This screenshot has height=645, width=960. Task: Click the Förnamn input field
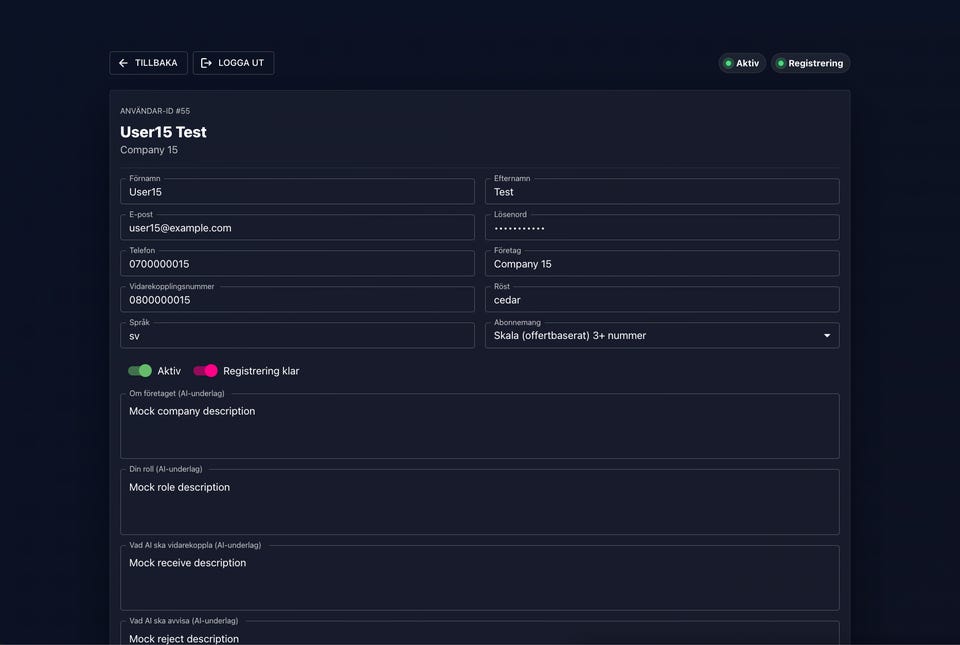click(297, 192)
